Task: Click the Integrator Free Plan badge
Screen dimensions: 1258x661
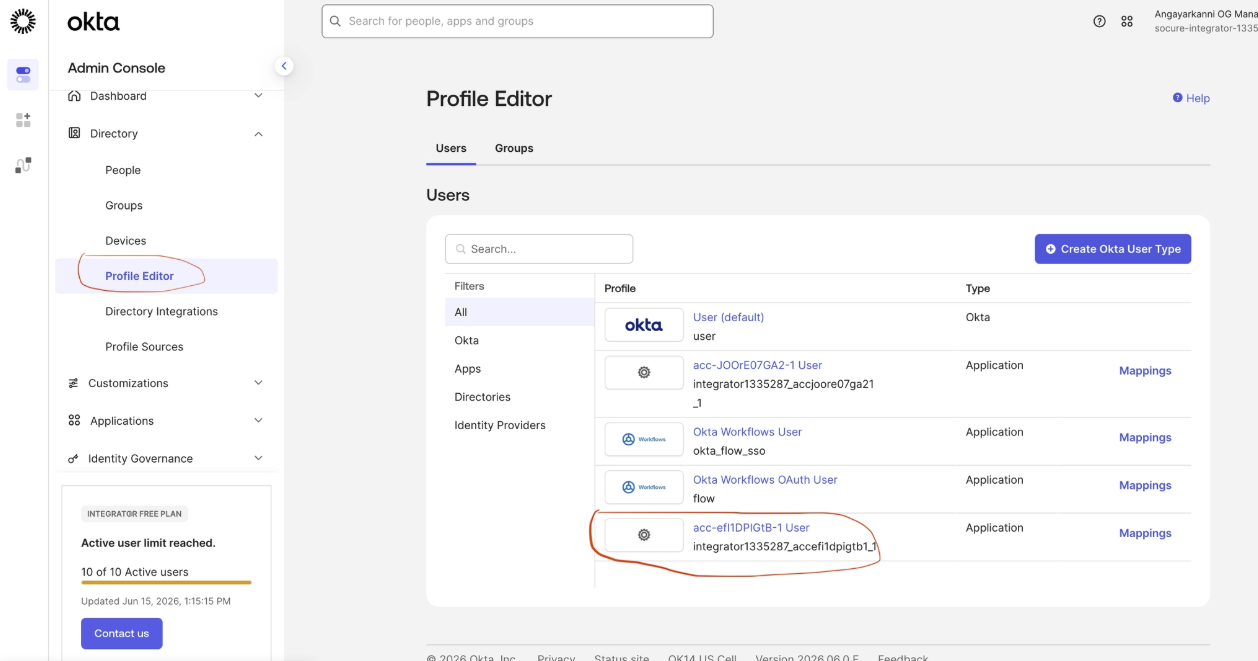Action: click(x=135, y=514)
